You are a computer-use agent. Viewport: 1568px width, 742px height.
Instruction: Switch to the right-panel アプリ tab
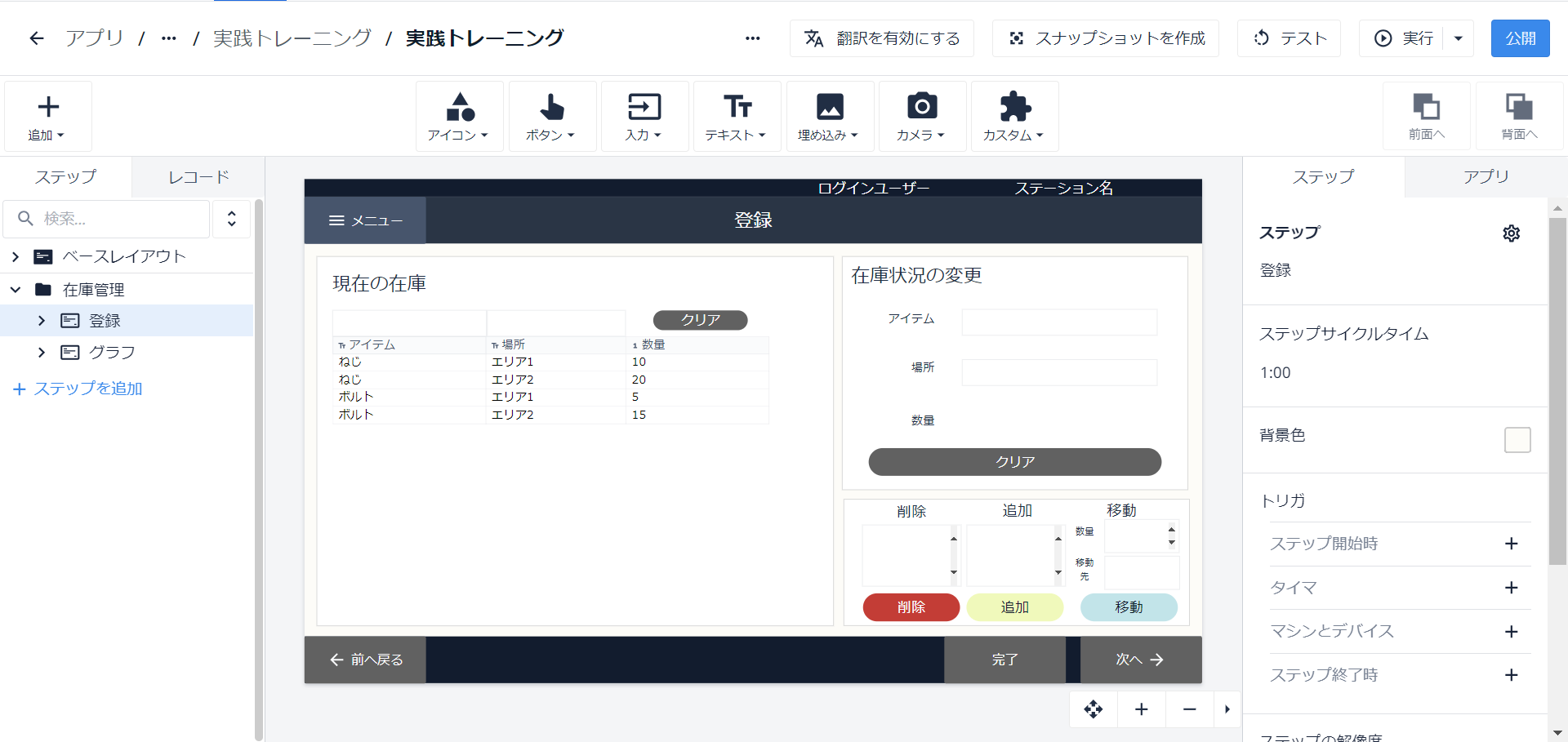[1486, 177]
